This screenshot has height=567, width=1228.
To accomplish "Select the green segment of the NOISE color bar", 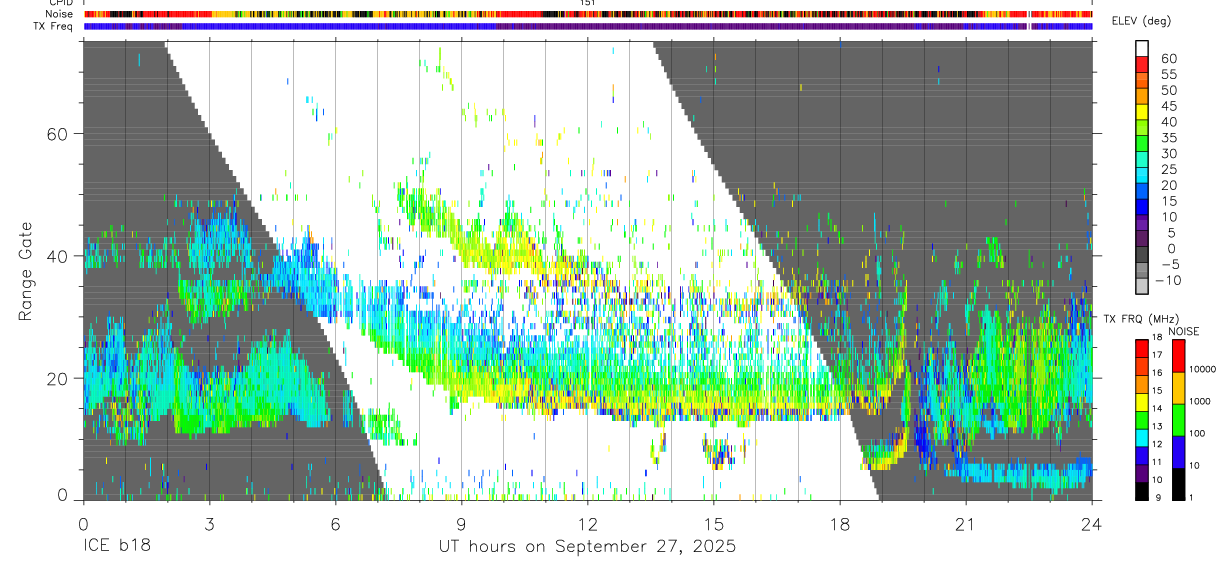I will click(1178, 420).
